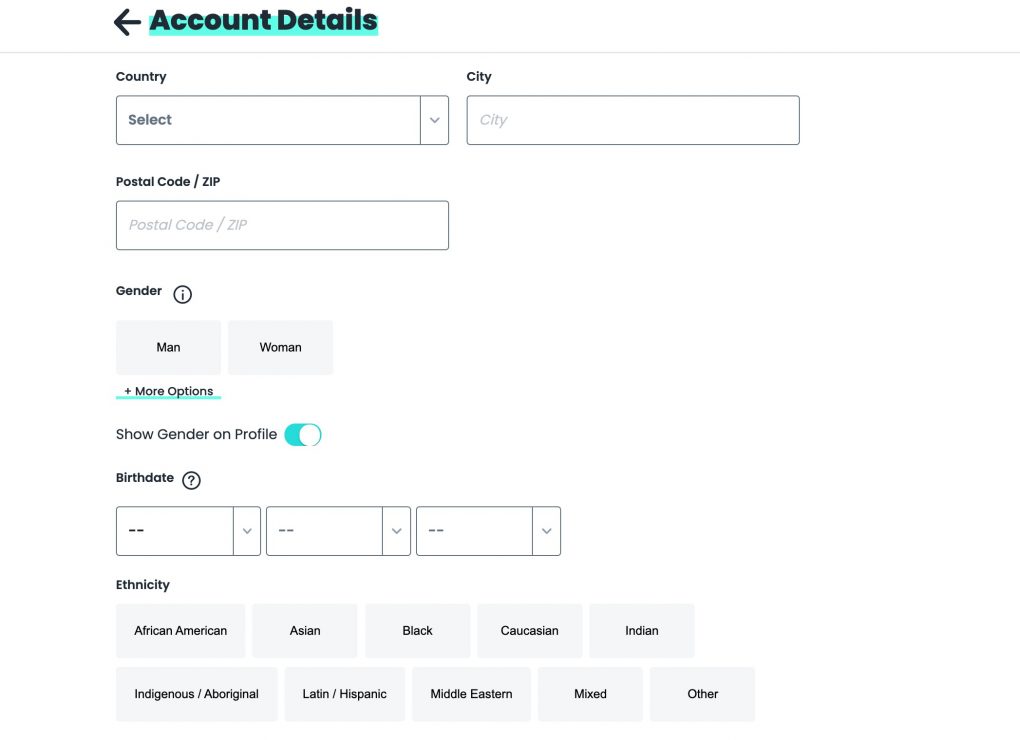Expand the third Birthdate dropdown
The image size is (1020, 740).
pyautogui.click(x=488, y=531)
